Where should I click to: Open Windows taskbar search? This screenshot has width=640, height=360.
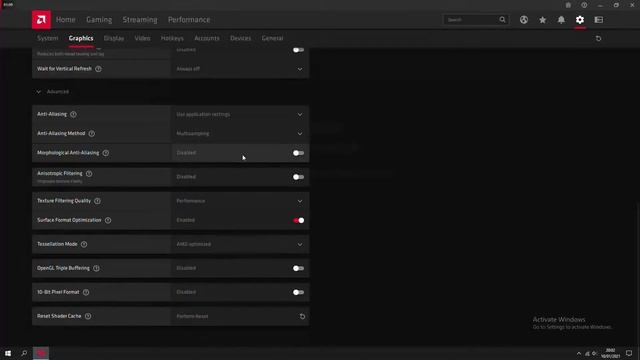point(24,353)
